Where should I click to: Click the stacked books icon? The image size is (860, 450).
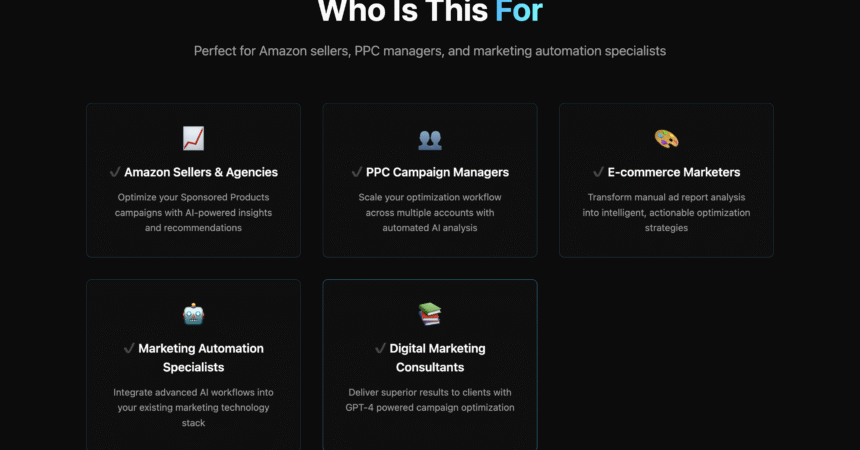point(430,314)
